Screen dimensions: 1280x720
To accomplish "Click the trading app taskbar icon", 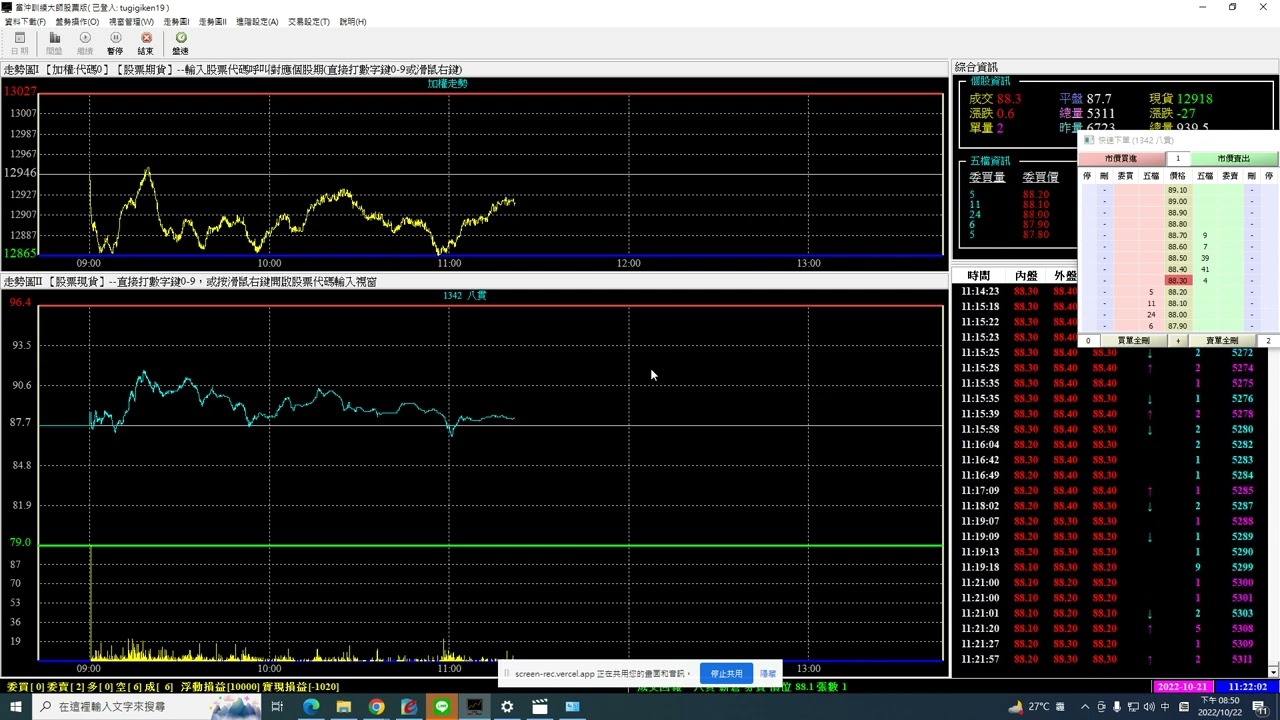I will click(x=474, y=706).
